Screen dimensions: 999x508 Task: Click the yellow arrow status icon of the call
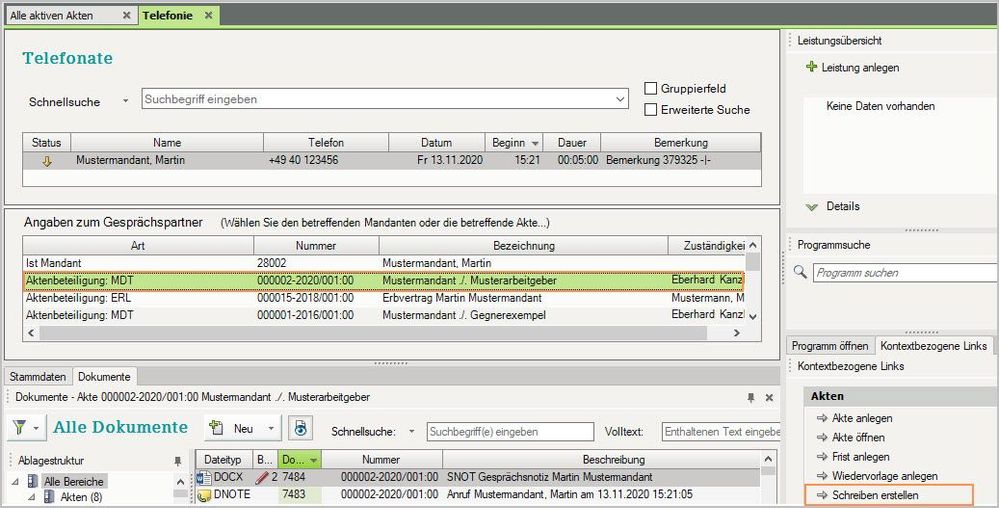pos(47,160)
